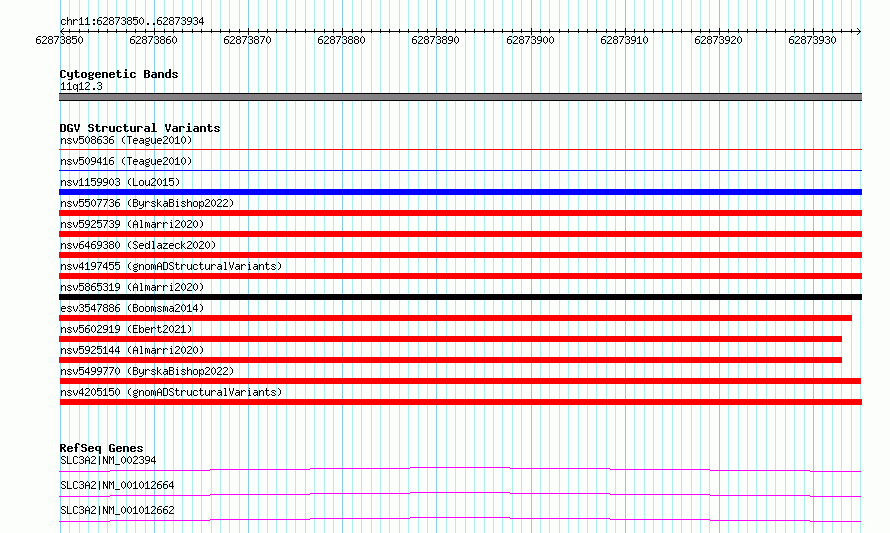Open variant nsv5602919 (Ebert2021) label

(x=126, y=329)
